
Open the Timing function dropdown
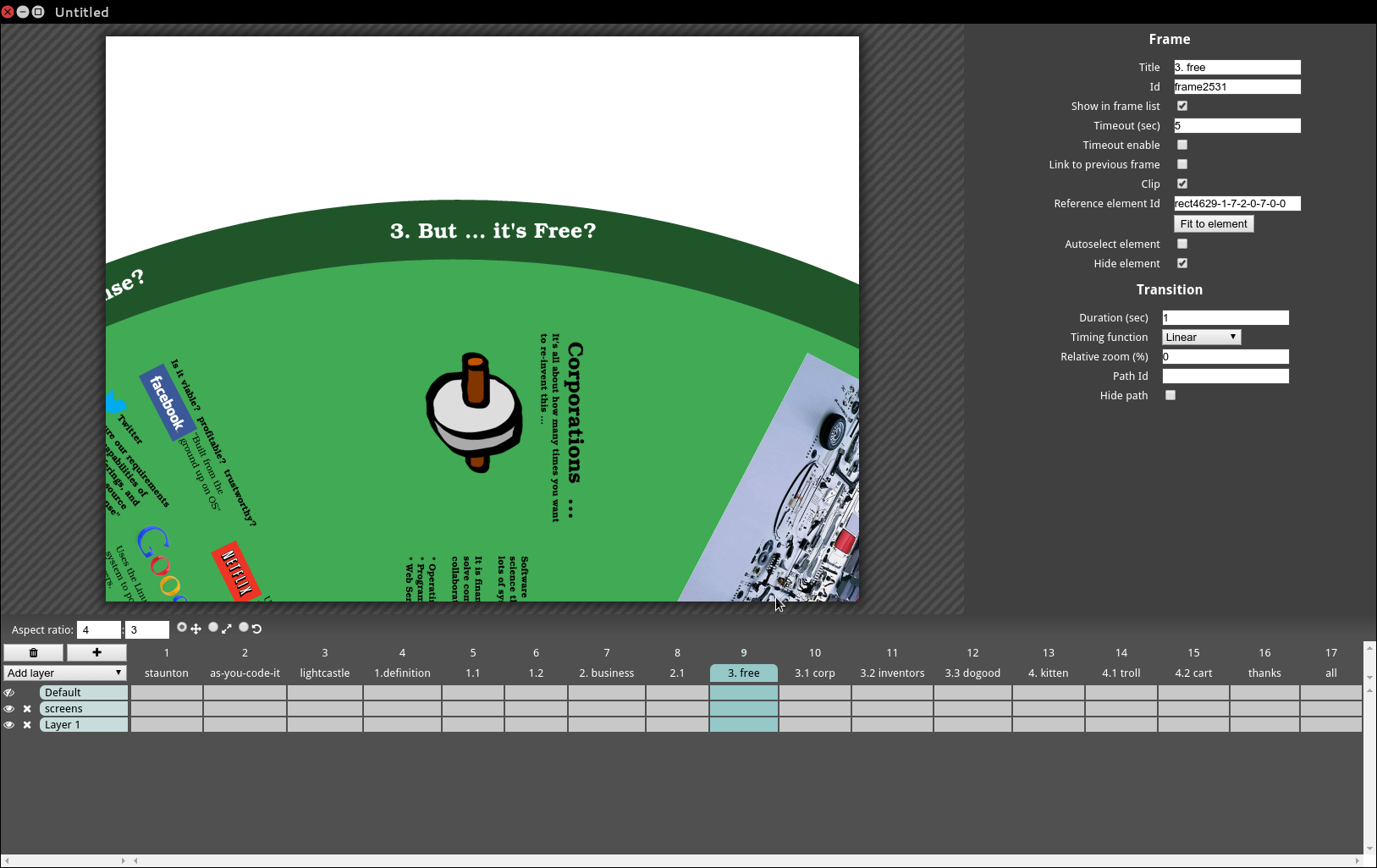point(1201,338)
